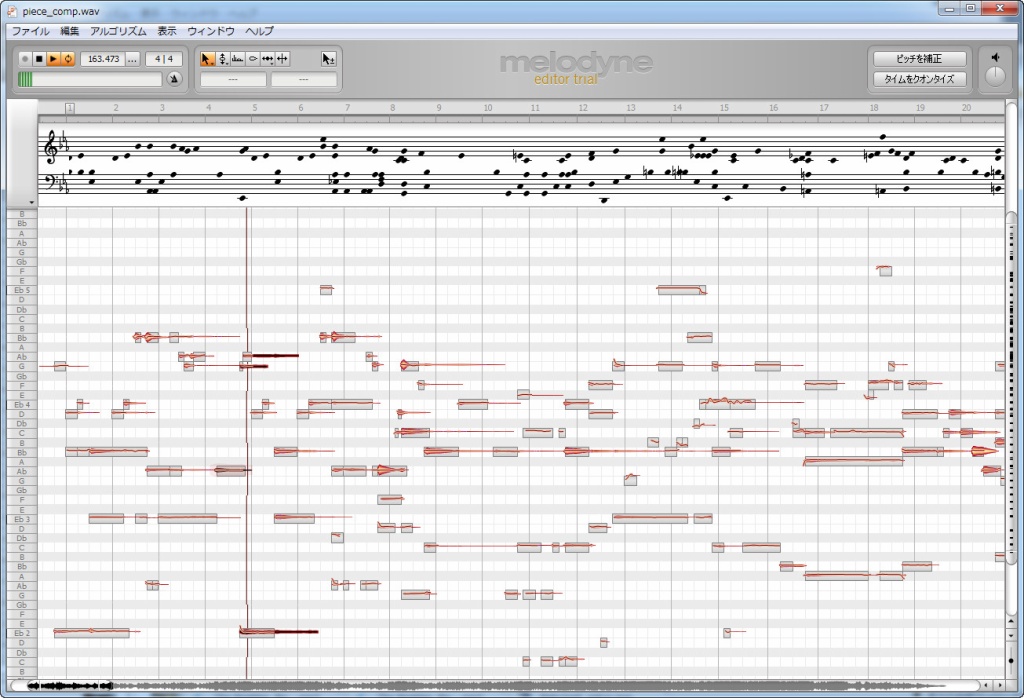
Task: Click bar 18 in the bar ruler
Action: 874,108
